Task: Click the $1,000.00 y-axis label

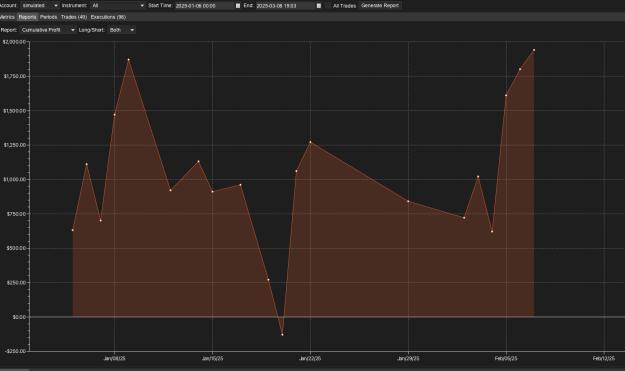Action: [14, 179]
